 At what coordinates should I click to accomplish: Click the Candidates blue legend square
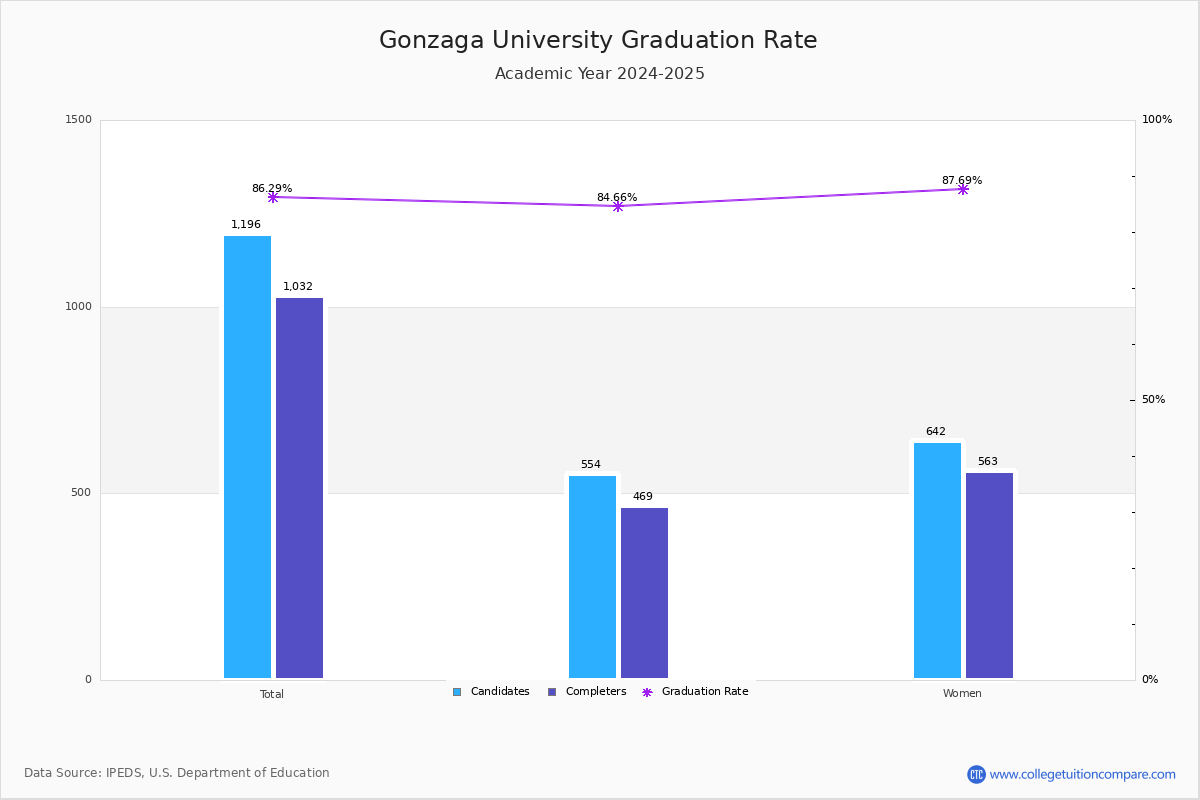(x=457, y=692)
